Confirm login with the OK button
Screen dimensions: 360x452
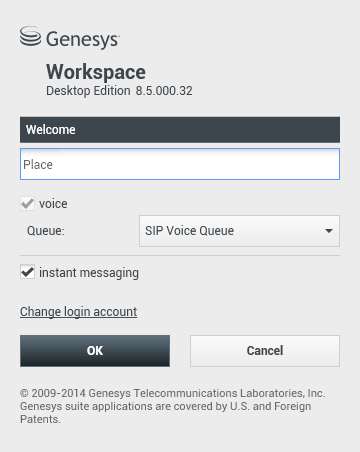coord(95,351)
